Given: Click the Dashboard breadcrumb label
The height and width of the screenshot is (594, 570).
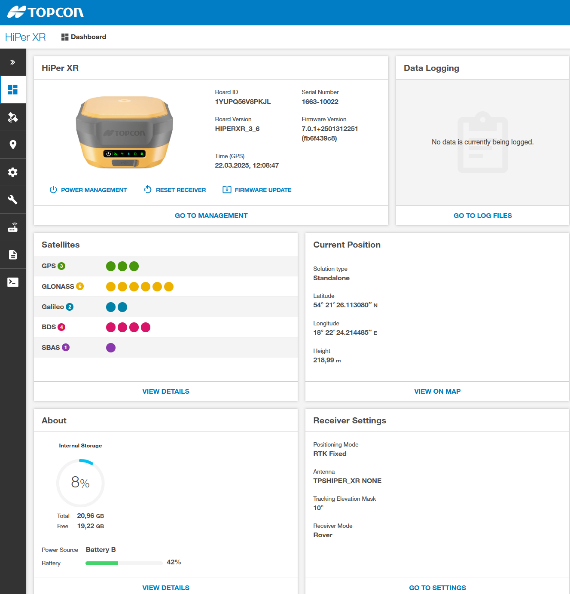Looking at the screenshot, I should (88, 37).
